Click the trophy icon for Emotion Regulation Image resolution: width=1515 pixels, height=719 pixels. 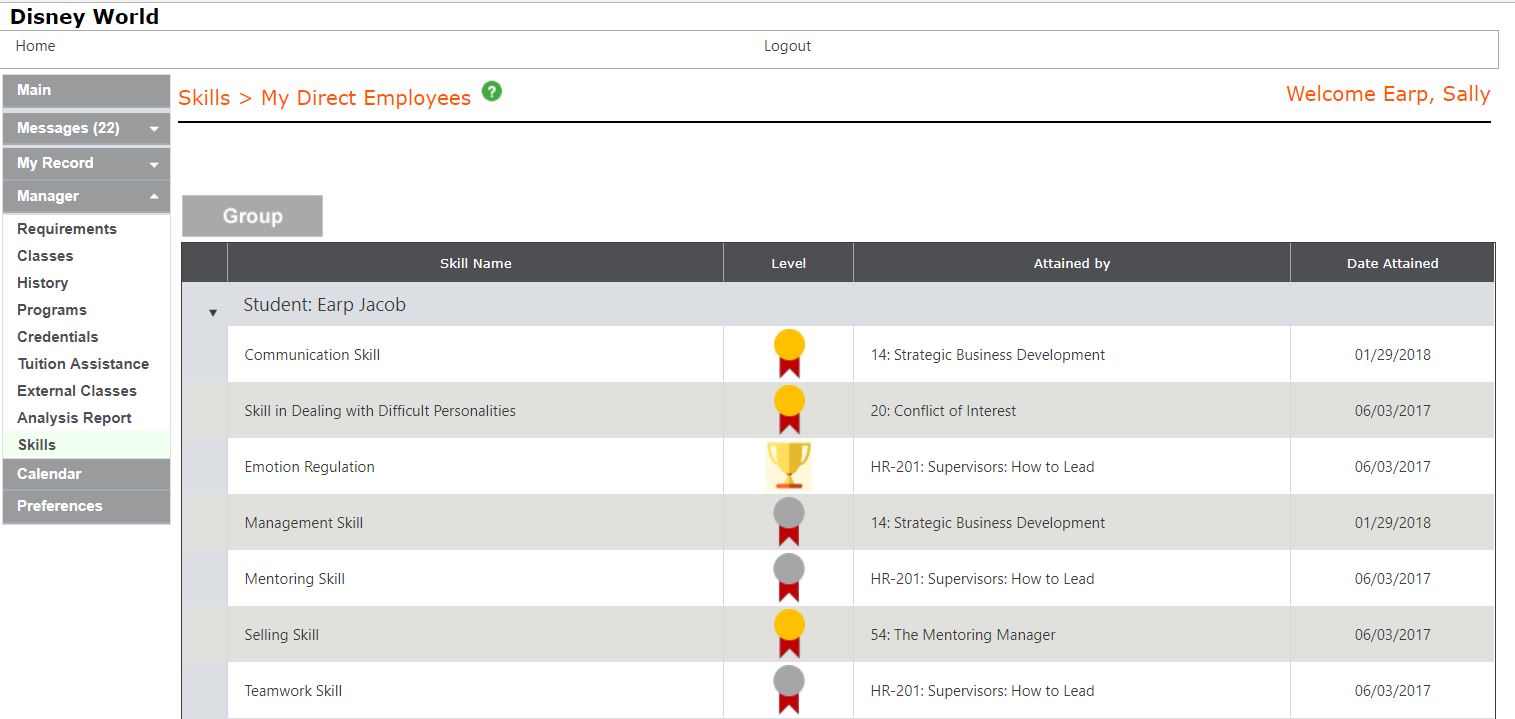[788, 466]
